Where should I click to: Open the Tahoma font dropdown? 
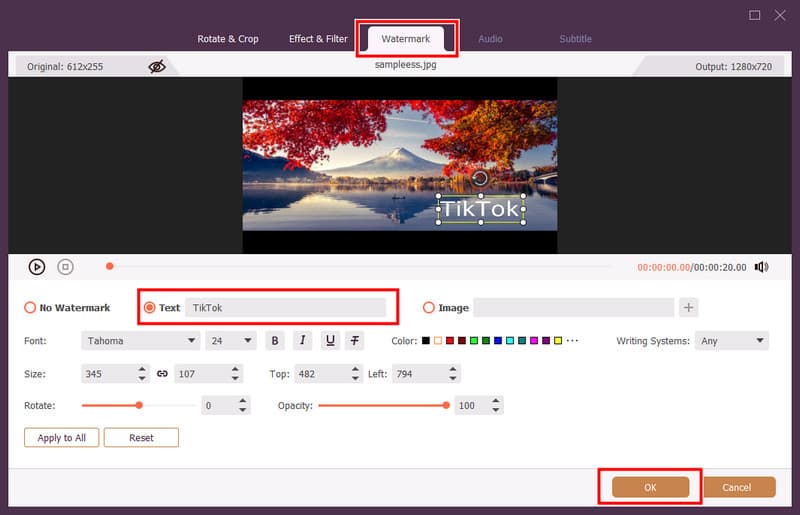pos(140,341)
